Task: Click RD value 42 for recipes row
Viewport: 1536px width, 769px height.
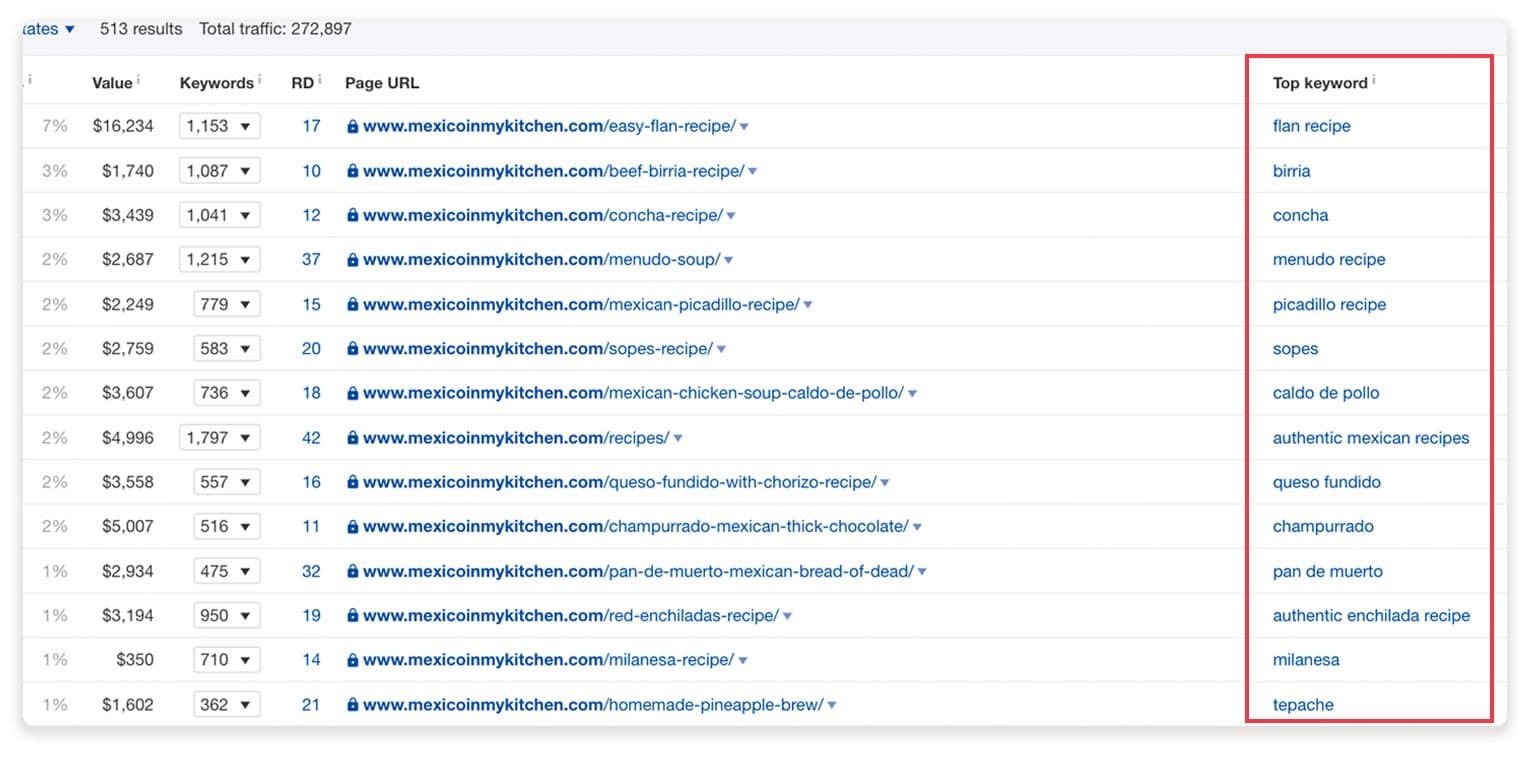Action: coord(311,437)
